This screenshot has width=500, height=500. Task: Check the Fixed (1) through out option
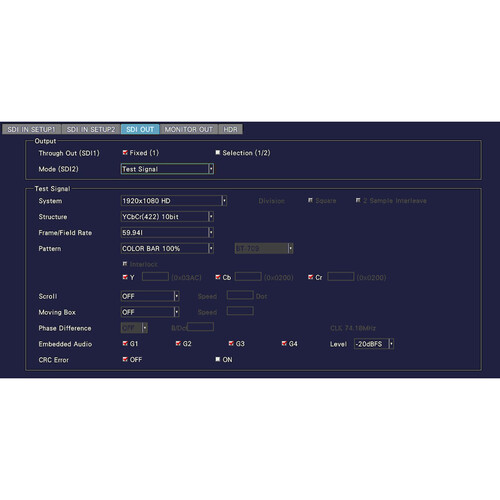pos(125,153)
